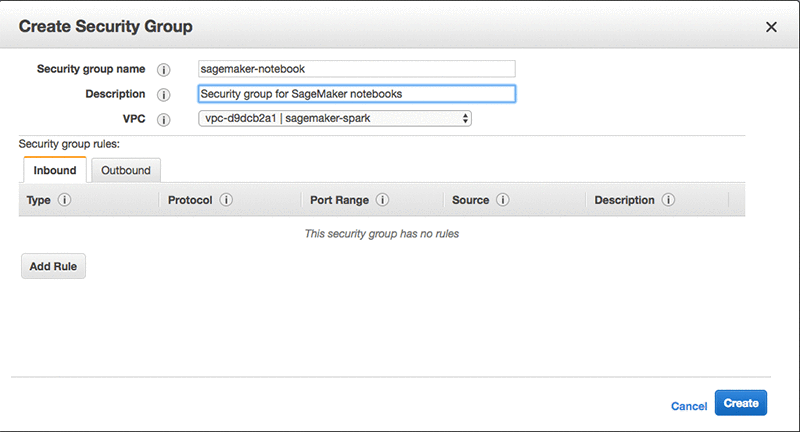
Task: Open the VPC dropdown showing vpc-d9dcb2a1
Action: click(335, 118)
